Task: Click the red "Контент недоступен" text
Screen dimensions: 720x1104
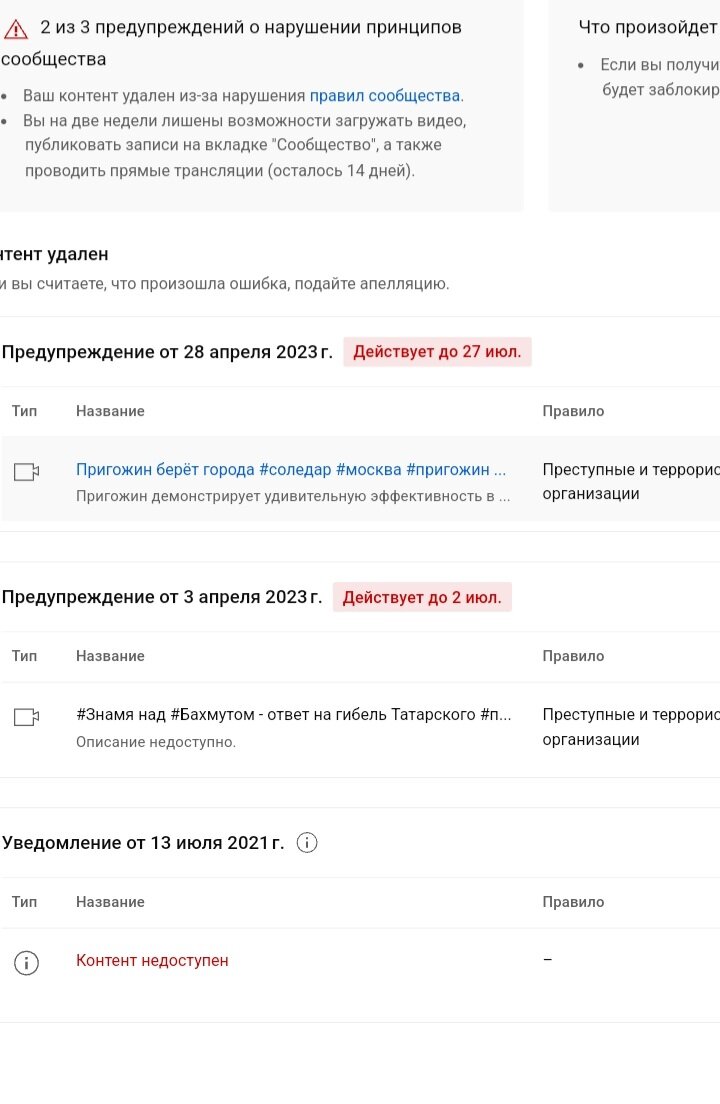Action: 152,960
